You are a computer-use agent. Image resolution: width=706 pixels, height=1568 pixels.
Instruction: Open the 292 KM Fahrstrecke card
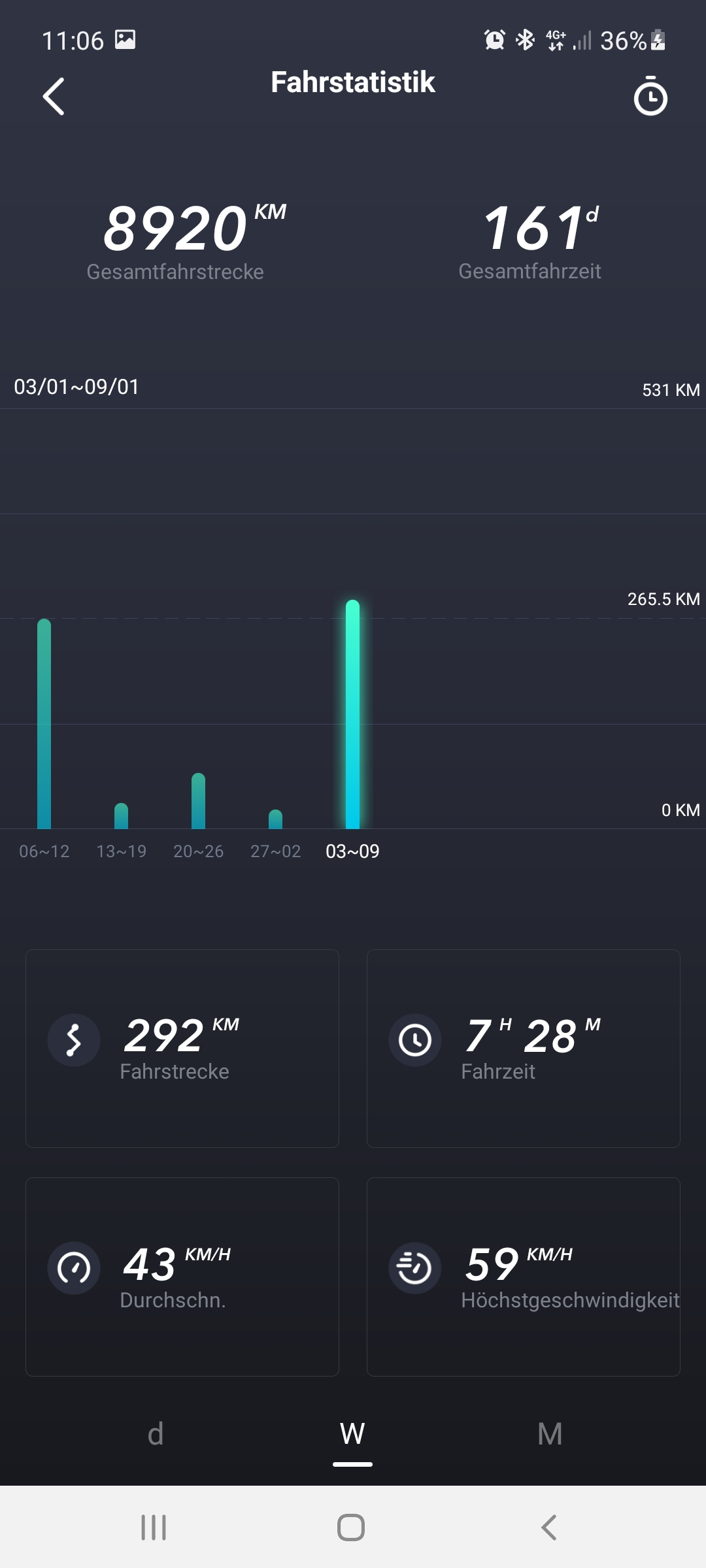182,1048
